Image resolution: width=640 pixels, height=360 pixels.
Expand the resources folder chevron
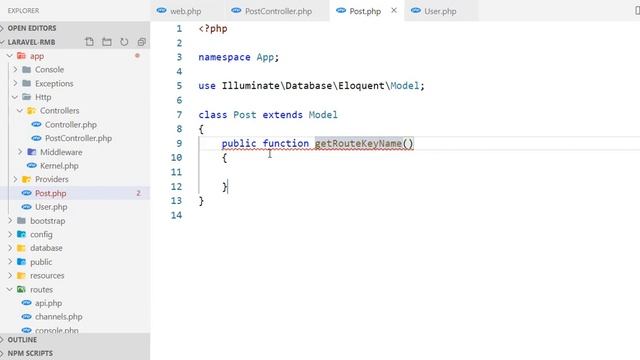(x=10, y=276)
